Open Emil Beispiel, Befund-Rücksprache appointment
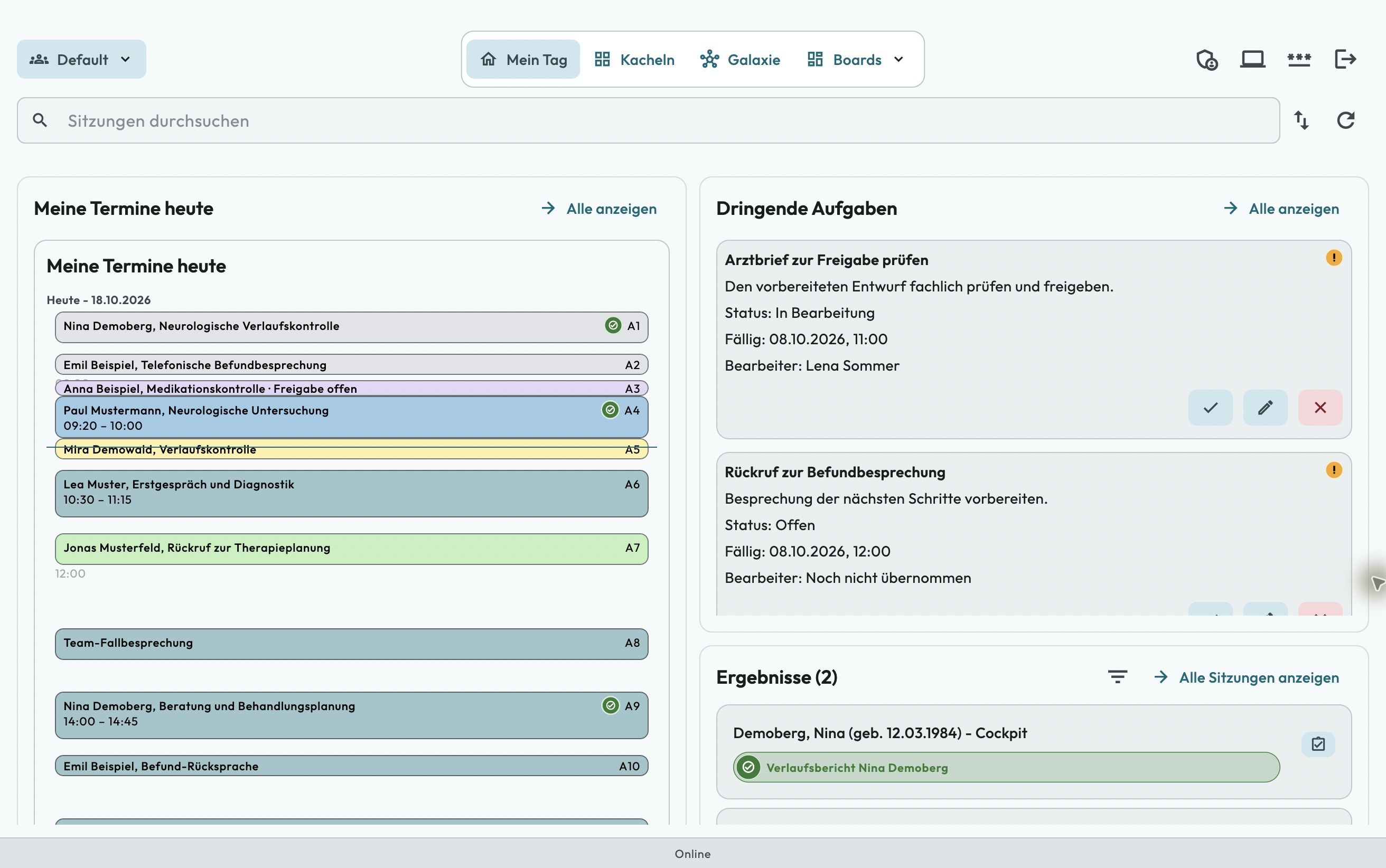The image size is (1386, 868). point(351,766)
